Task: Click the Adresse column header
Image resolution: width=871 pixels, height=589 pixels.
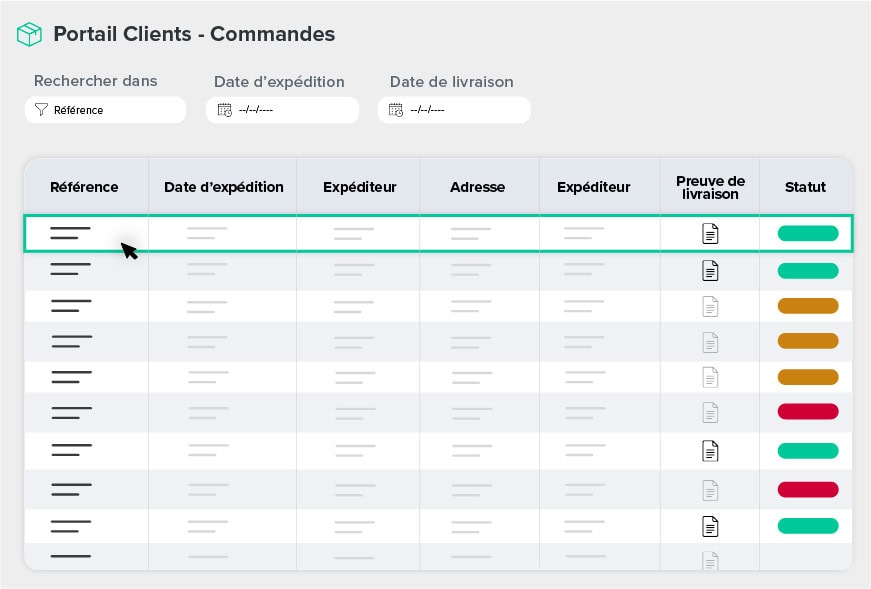Action: pos(478,187)
